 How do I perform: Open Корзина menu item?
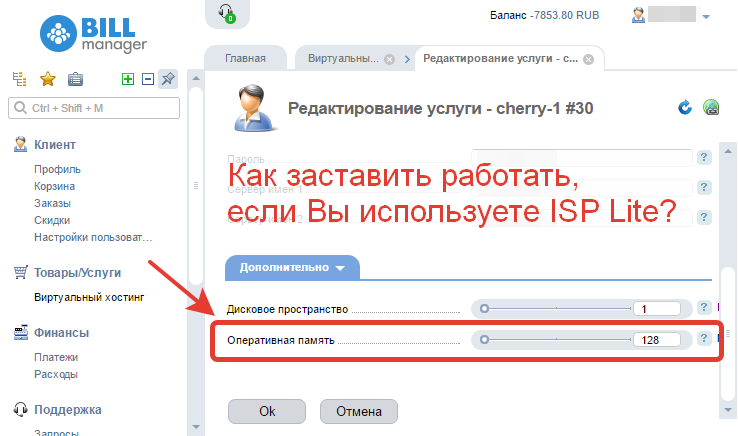(54, 186)
